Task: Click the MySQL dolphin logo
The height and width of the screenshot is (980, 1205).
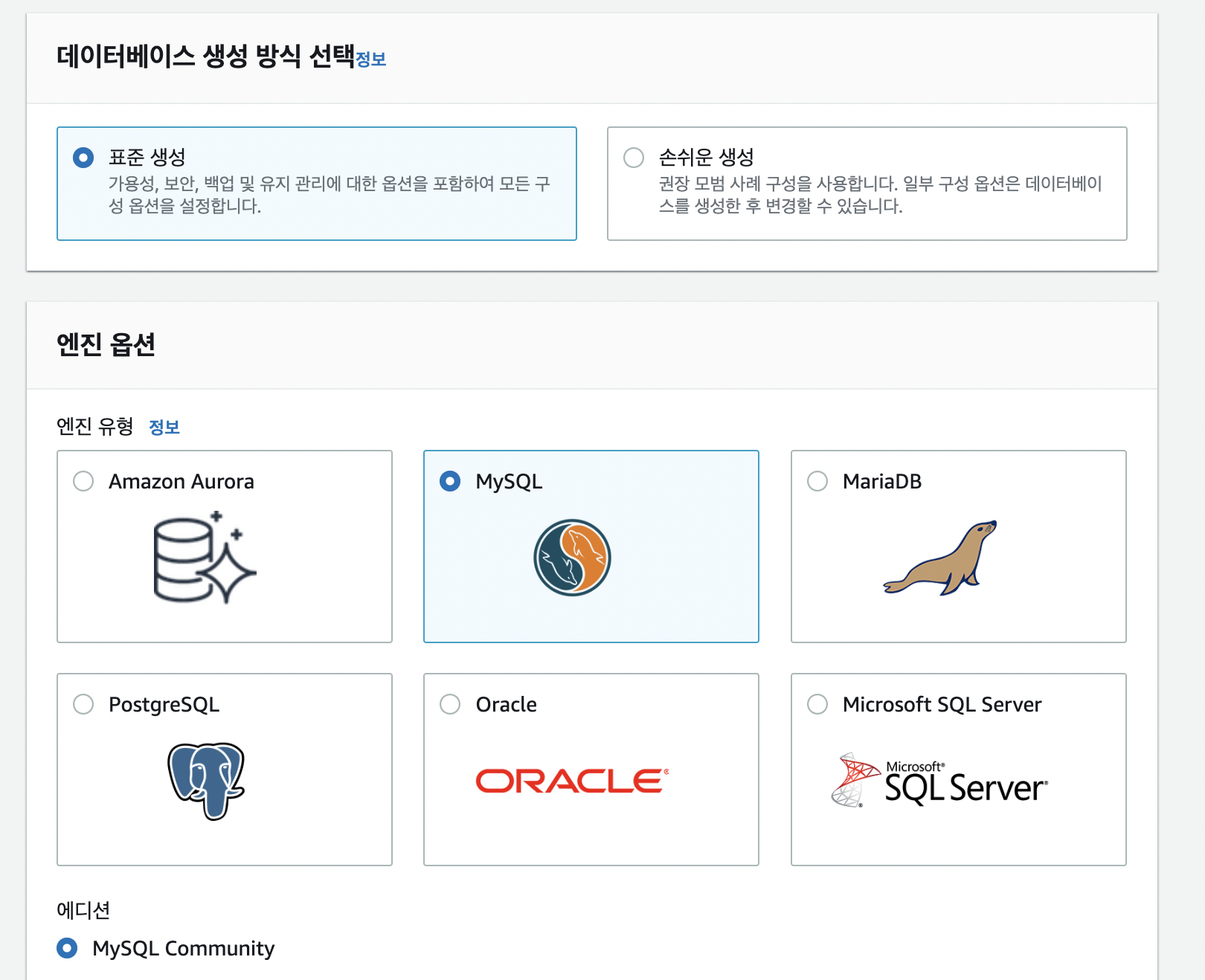Action: click(x=572, y=558)
